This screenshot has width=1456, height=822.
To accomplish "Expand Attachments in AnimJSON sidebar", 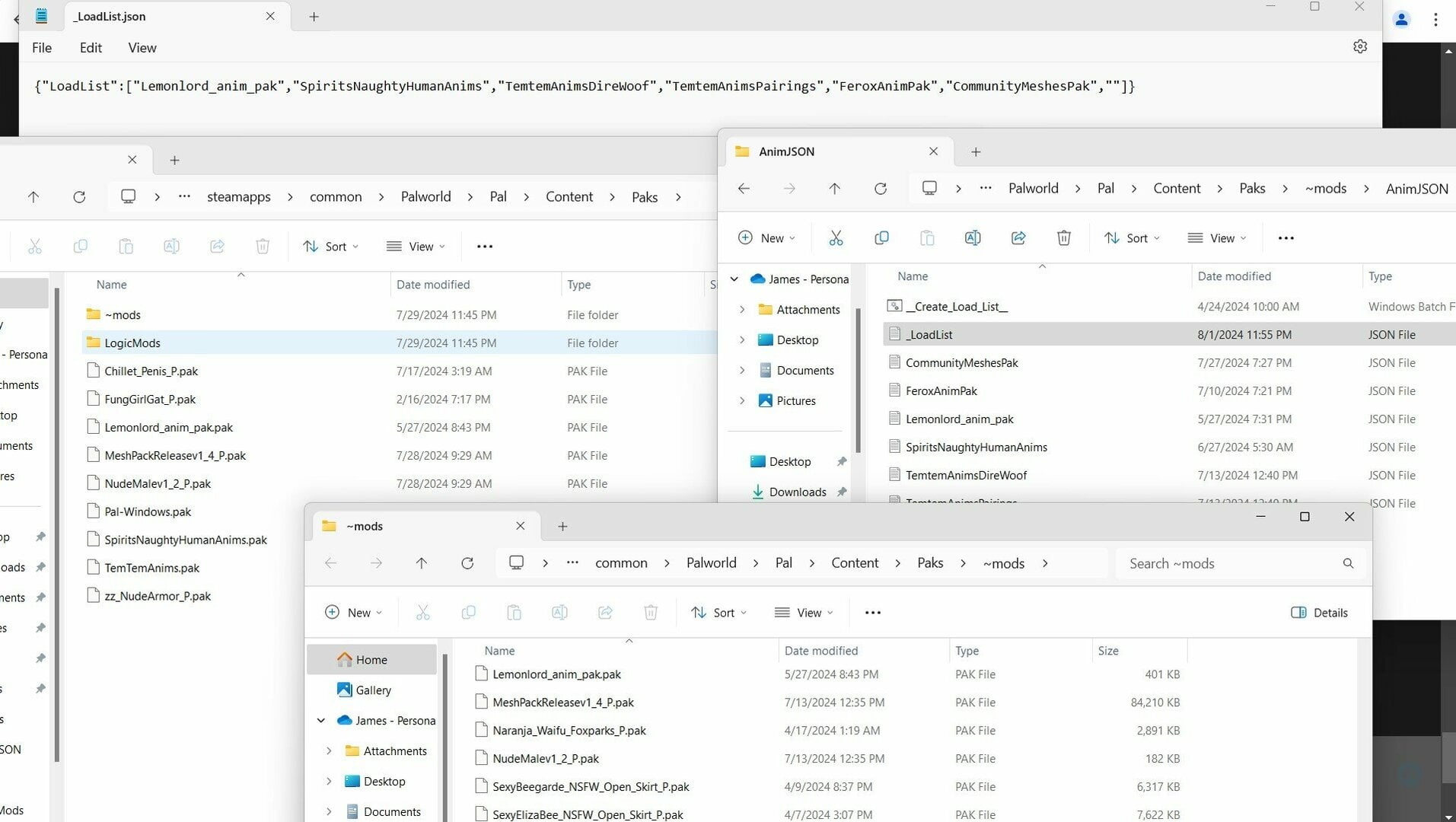I will [742, 310].
